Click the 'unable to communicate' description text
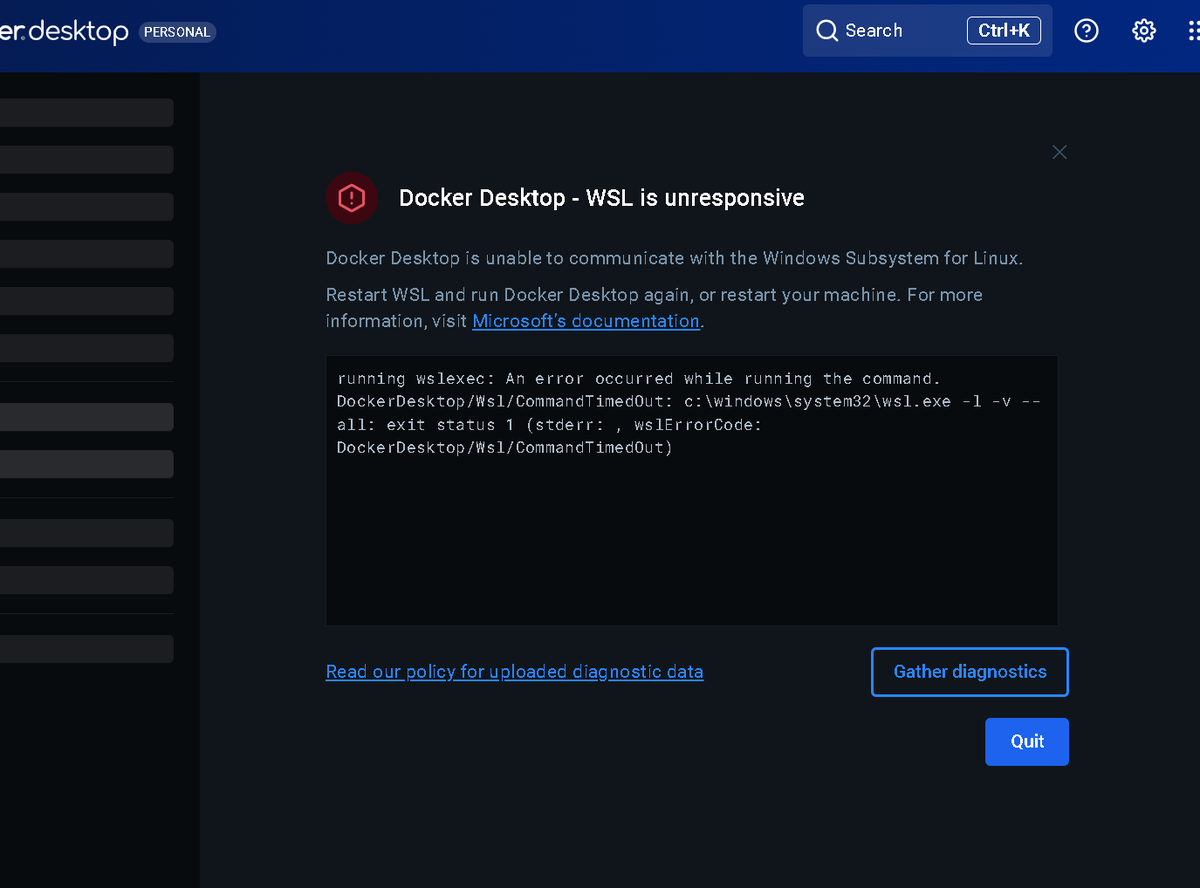1200x888 pixels. (x=675, y=258)
